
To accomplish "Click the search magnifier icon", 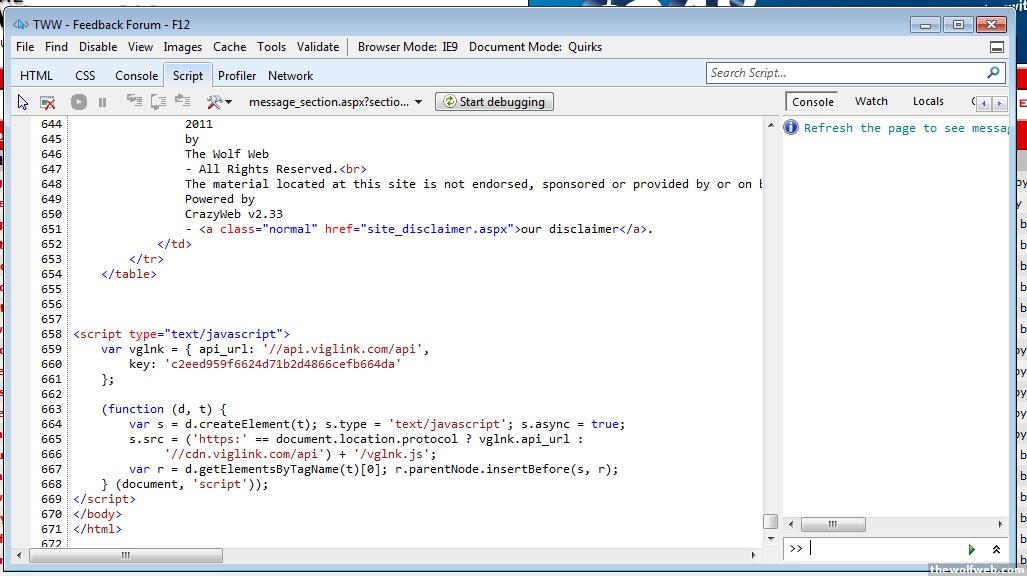I will click(x=993, y=73).
